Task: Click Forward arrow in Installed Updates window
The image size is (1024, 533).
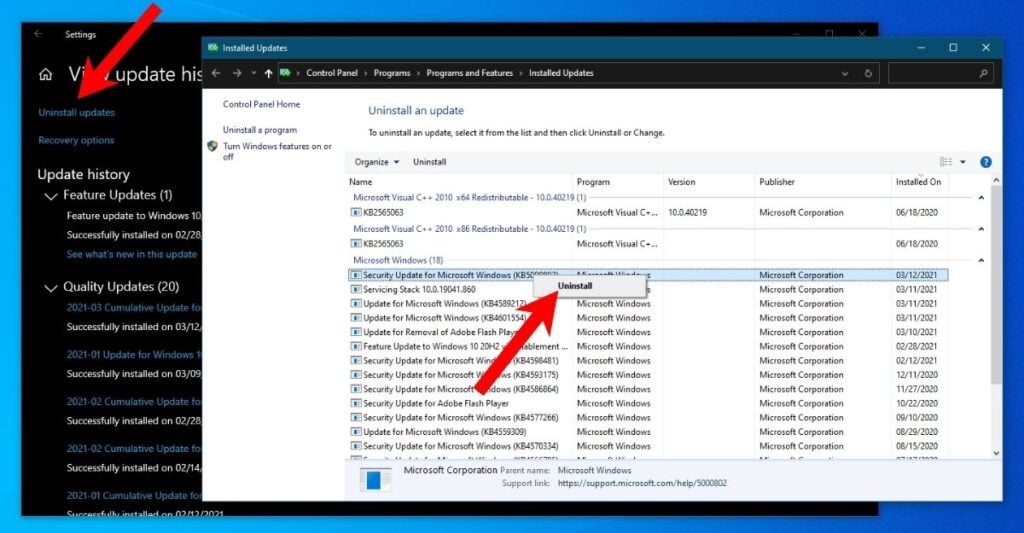Action: pyautogui.click(x=237, y=73)
